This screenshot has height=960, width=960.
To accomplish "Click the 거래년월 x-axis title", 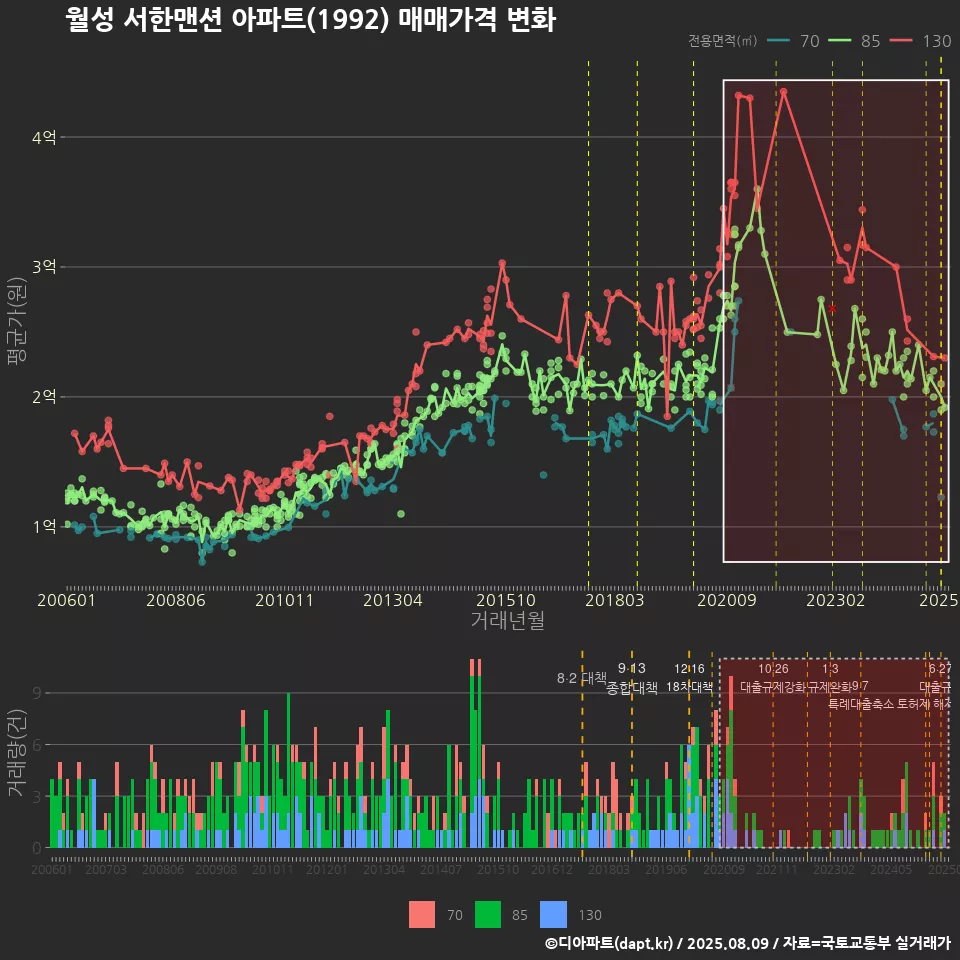I will pyautogui.click(x=508, y=620).
